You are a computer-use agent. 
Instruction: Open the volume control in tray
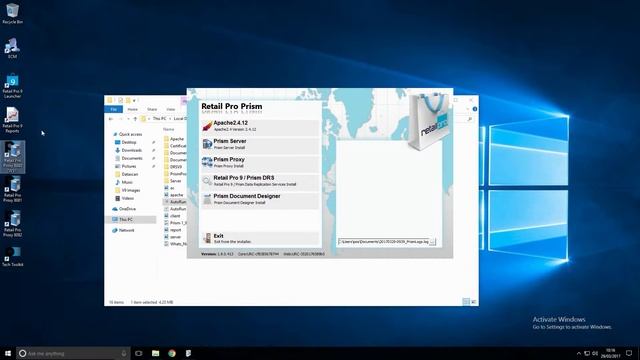pos(595,353)
